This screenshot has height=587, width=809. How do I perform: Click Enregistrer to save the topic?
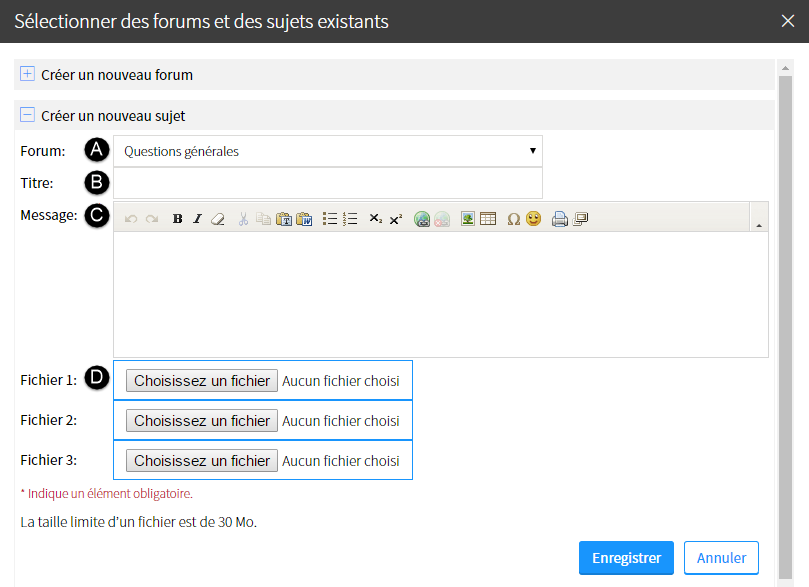[626, 558]
